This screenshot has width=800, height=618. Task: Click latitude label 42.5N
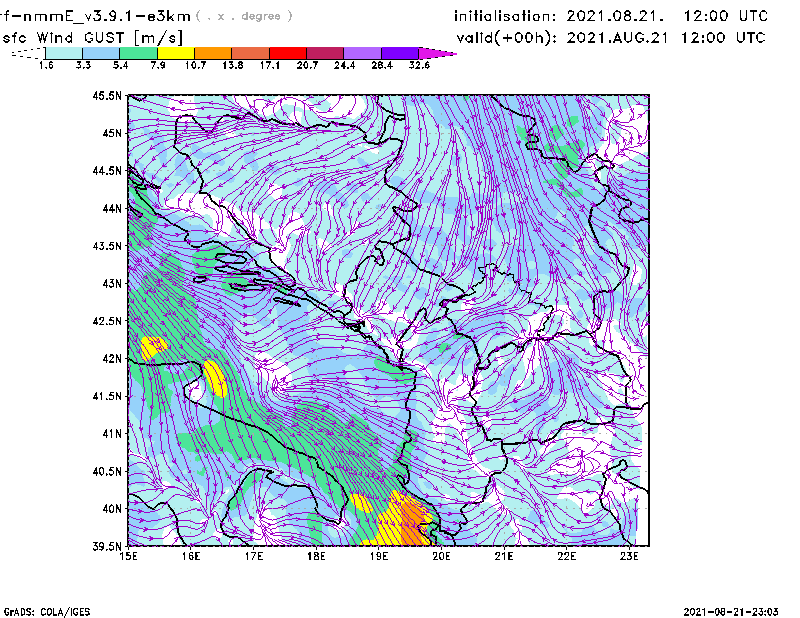107,321
